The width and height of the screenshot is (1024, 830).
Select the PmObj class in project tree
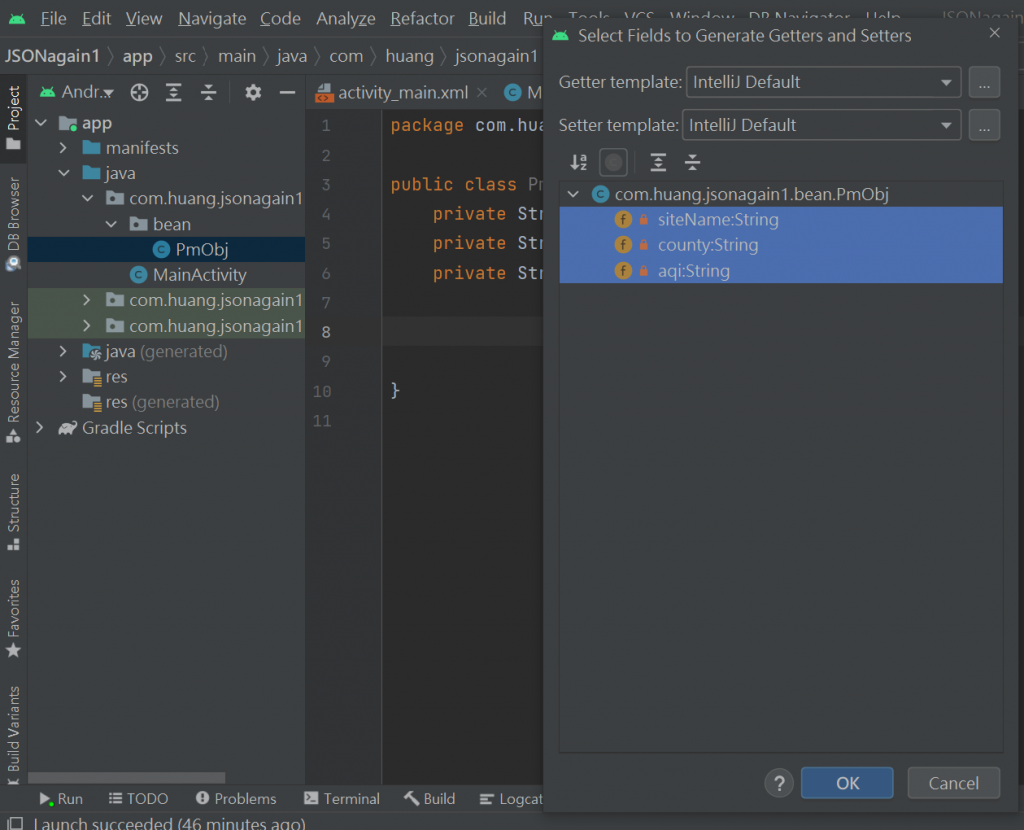tap(201, 249)
